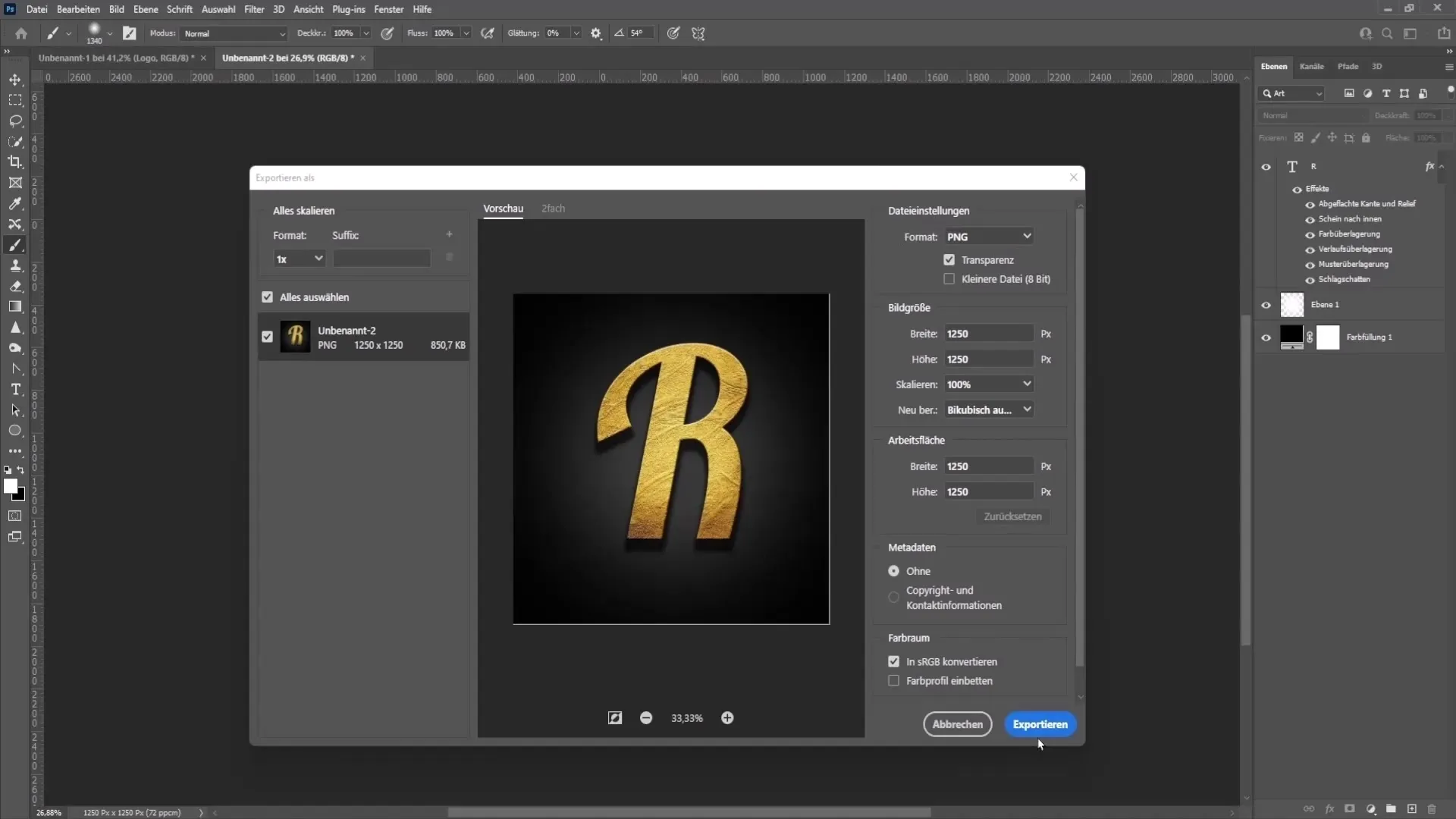Open the 1x scale size dropdown
Image resolution: width=1456 pixels, height=819 pixels.
[300, 259]
